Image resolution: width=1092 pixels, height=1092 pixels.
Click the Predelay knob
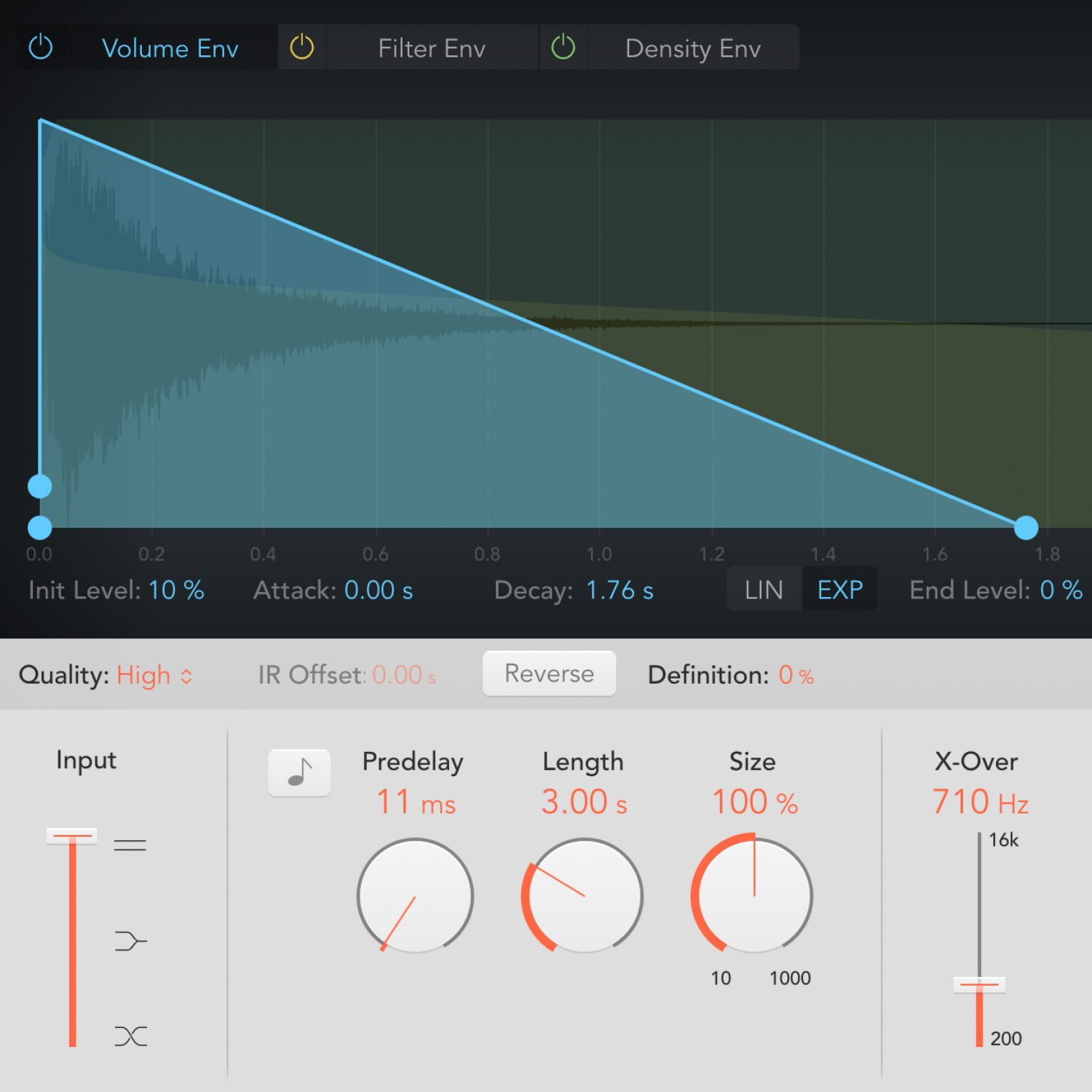click(415, 895)
